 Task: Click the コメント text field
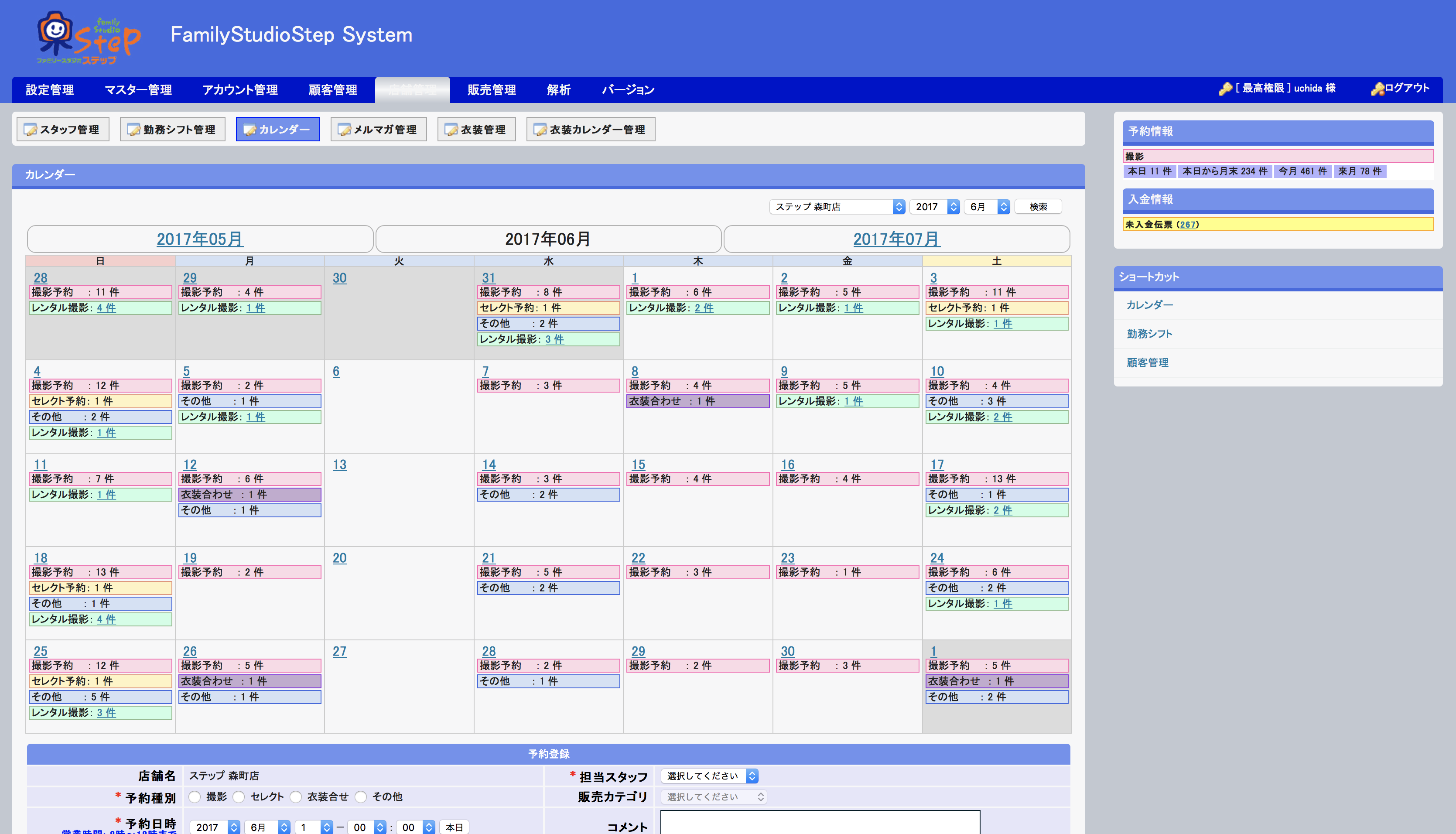tap(820, 823)
